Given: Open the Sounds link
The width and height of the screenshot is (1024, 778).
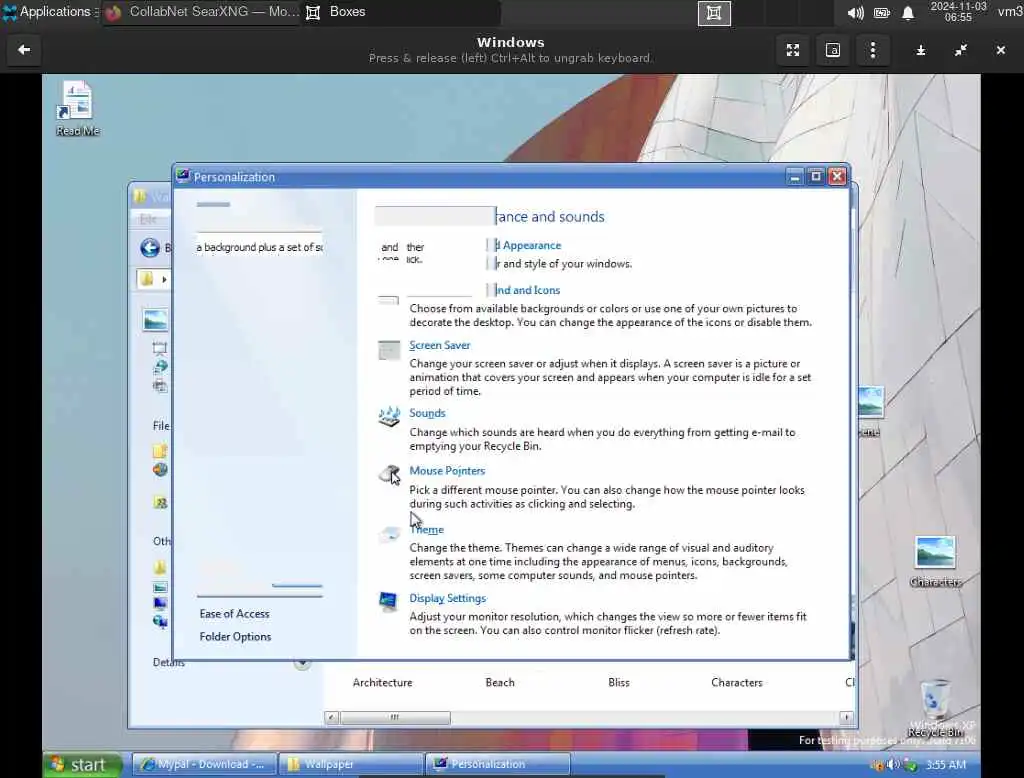Looking at the screenshot, I should tap(427, 413).
